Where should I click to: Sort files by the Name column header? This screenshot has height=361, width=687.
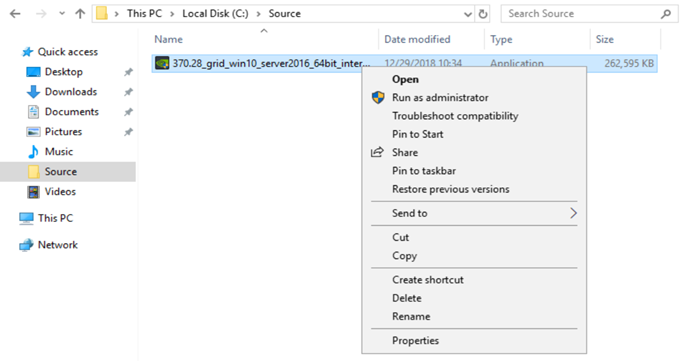point(168,39)
